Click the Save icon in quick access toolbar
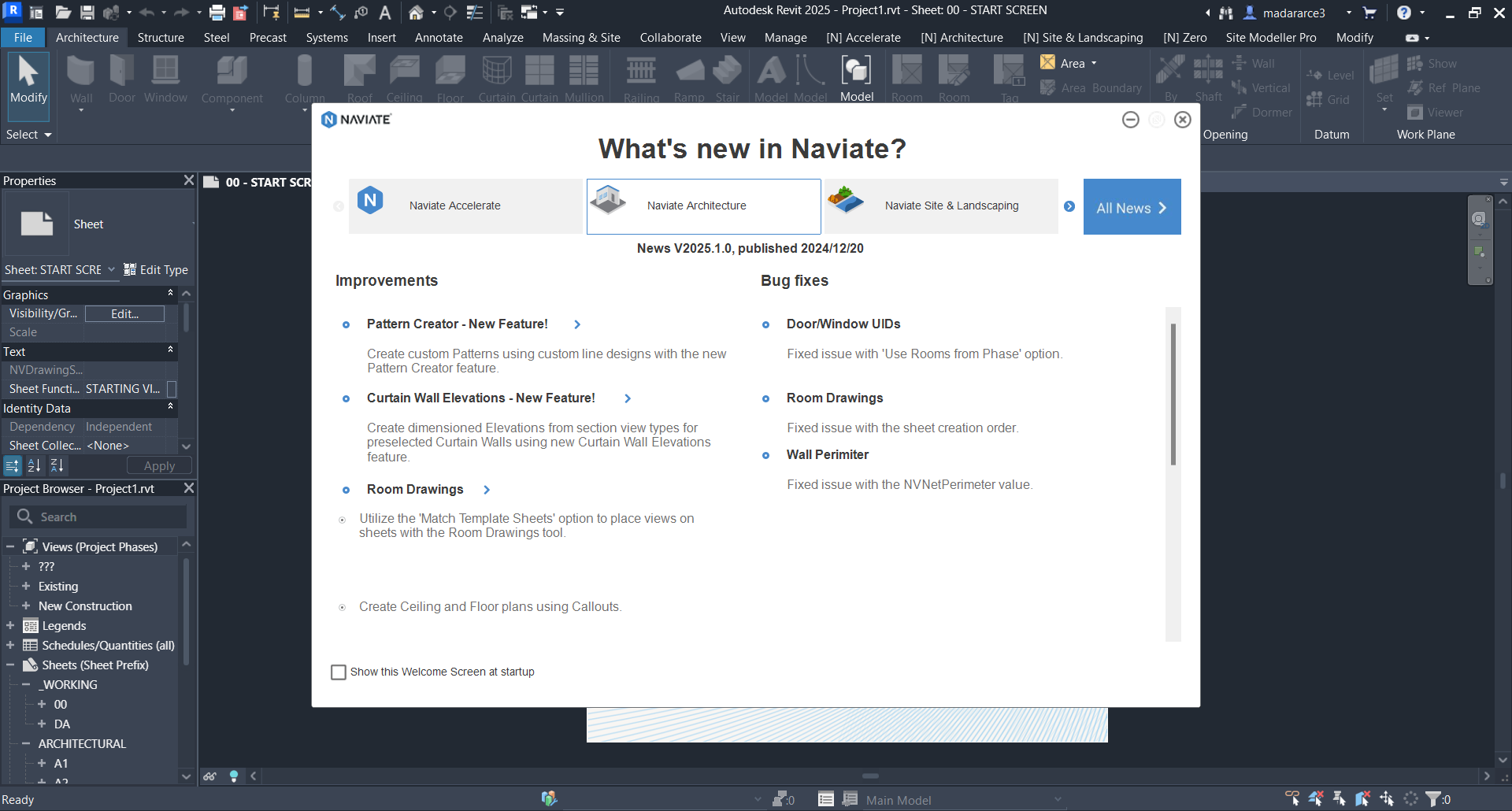This screenshot has height=811, width=1512. [87, 13]
